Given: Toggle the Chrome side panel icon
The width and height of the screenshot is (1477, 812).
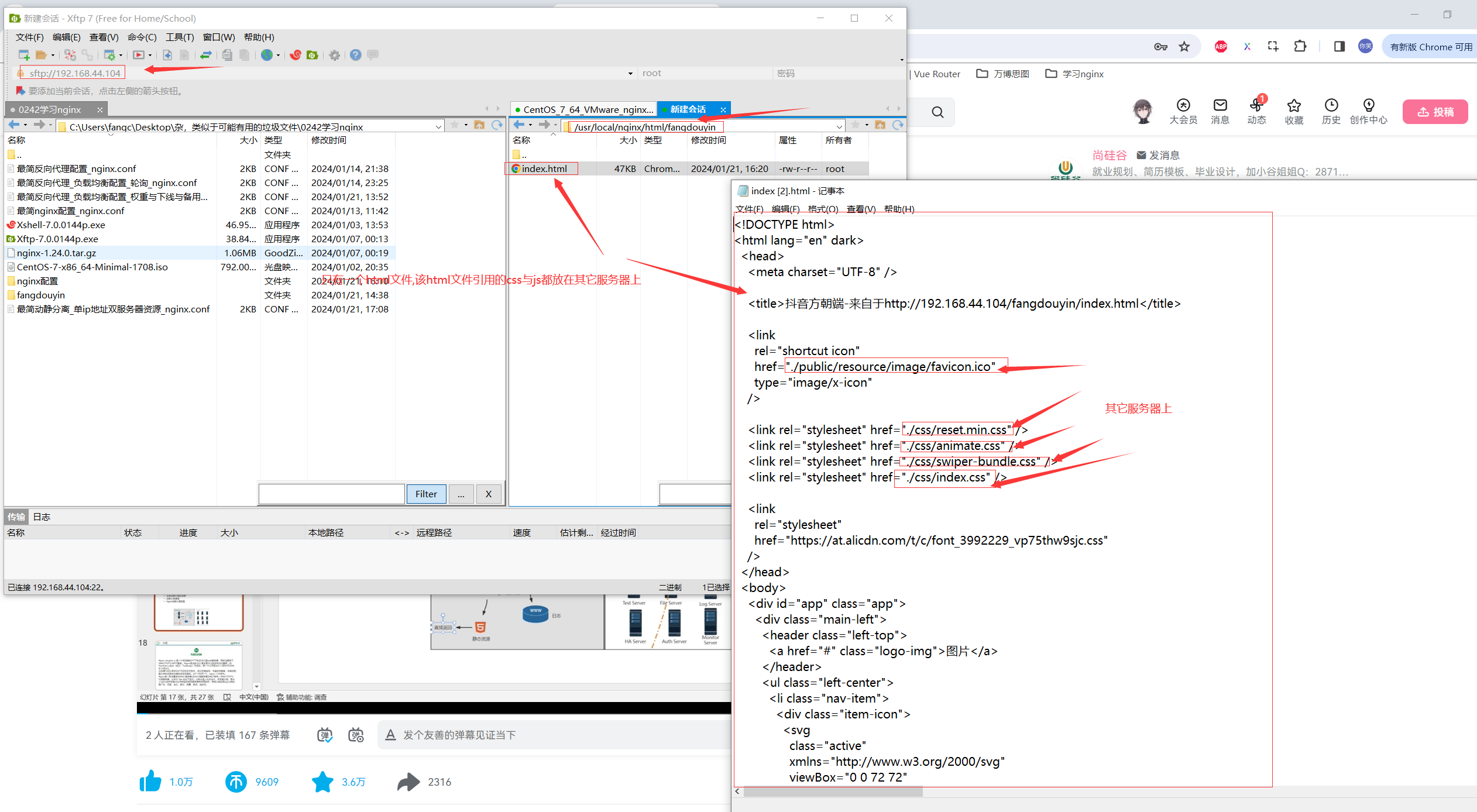Looking at the screenshot, I should click(x=1339, y=46).
